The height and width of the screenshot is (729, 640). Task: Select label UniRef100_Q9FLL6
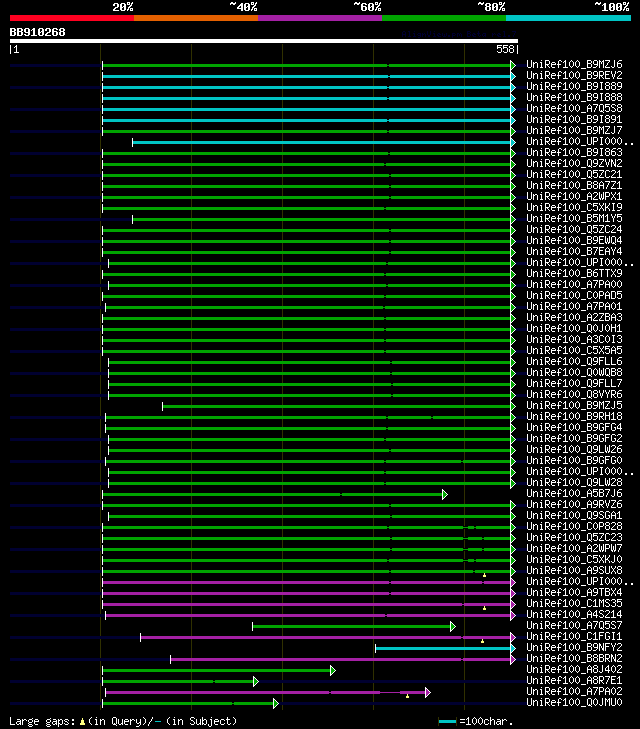pyautogui.click(x=574, y=362)
